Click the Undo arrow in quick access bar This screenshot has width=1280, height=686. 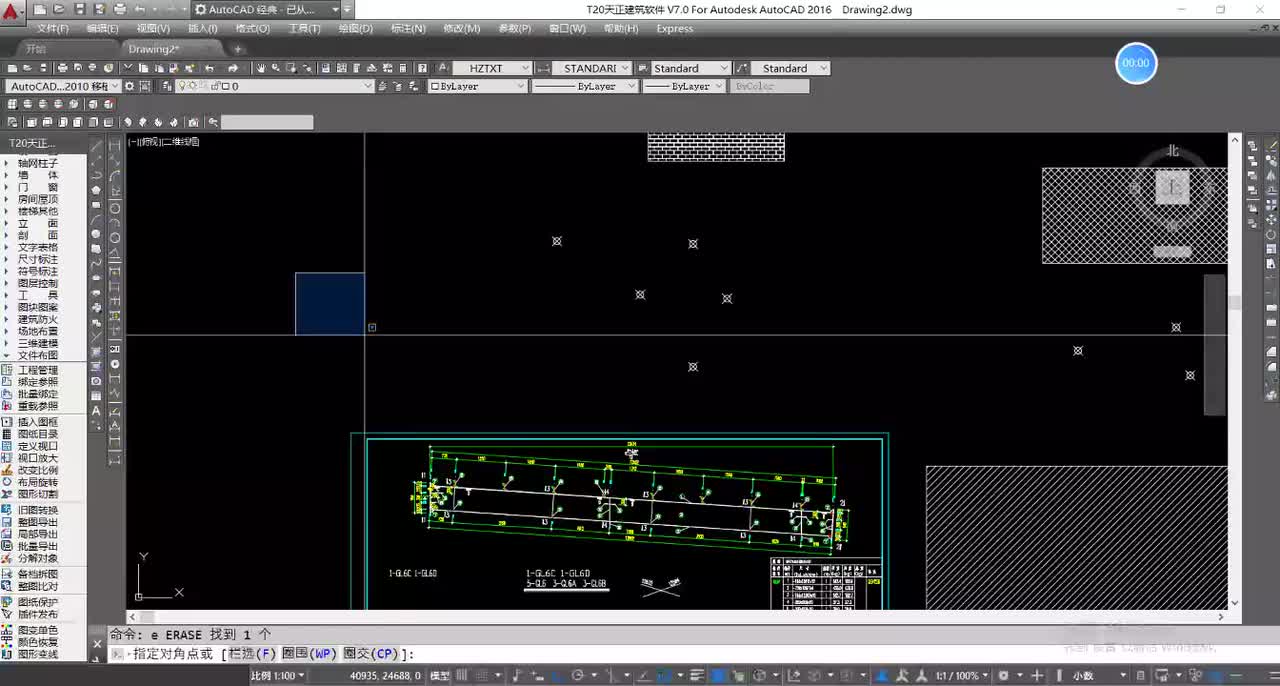[141, 9]
